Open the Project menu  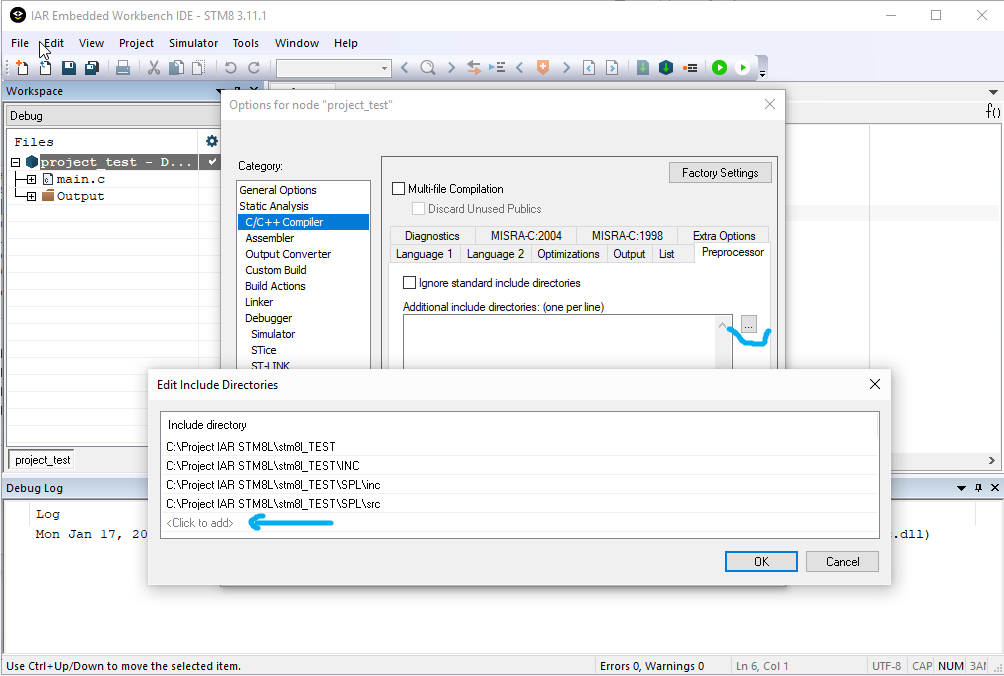tap(136, 43)
